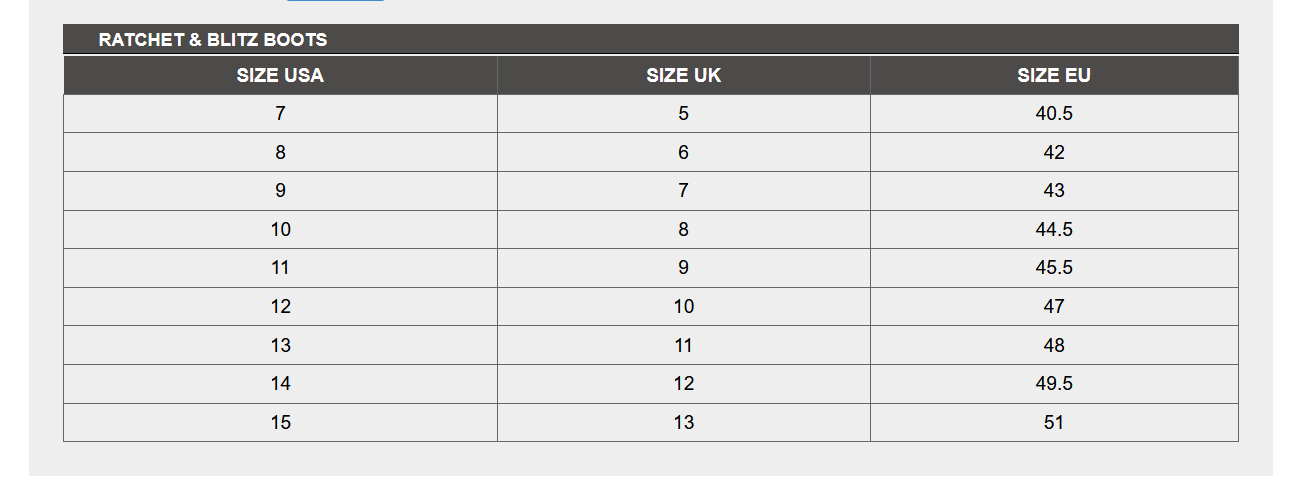Click the EU size 40.5 cell
Viewport: 1296px width, 488px height.
tap(1054, 114)
